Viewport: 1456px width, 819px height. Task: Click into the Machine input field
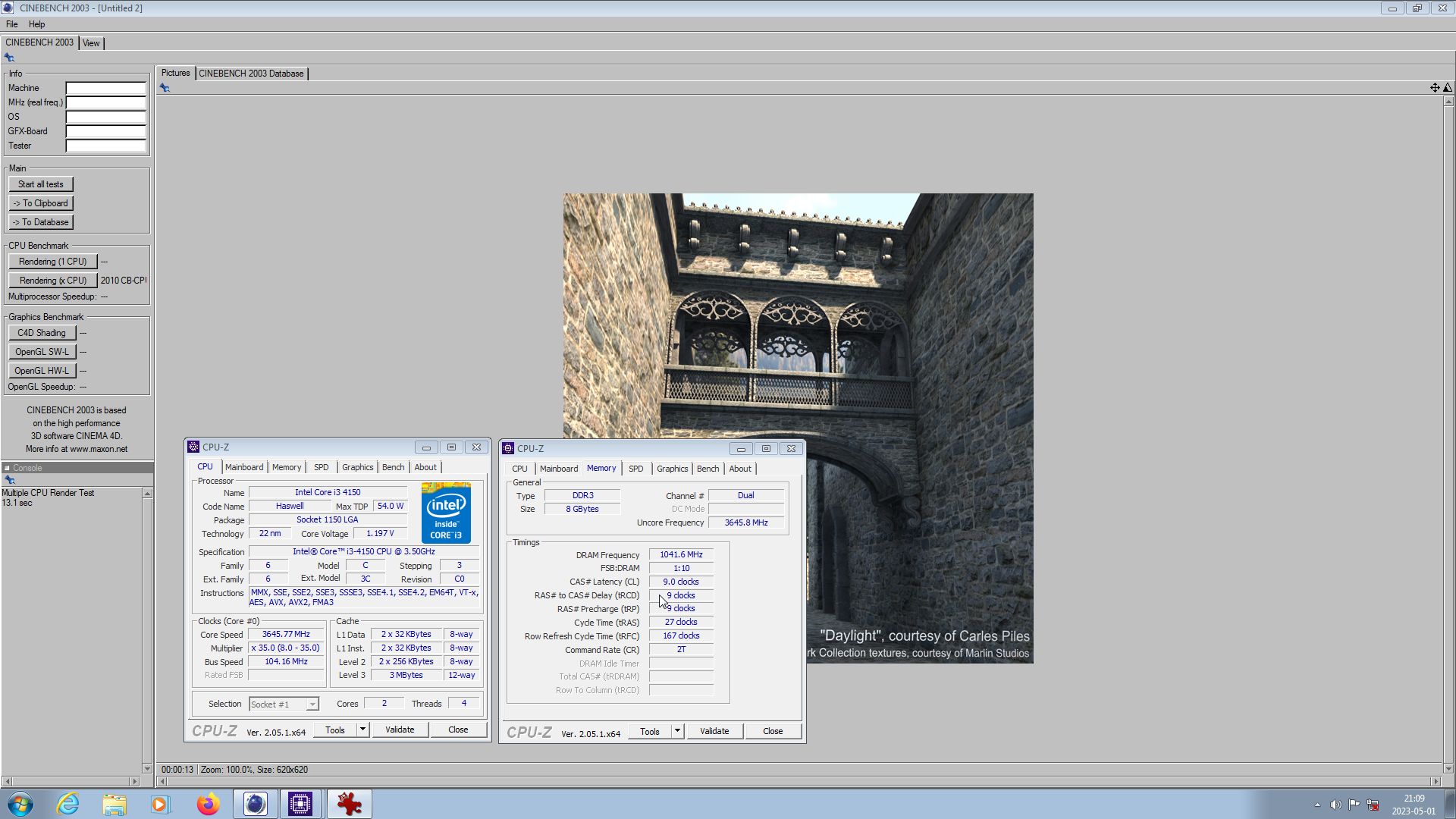[x=105, y=88]
